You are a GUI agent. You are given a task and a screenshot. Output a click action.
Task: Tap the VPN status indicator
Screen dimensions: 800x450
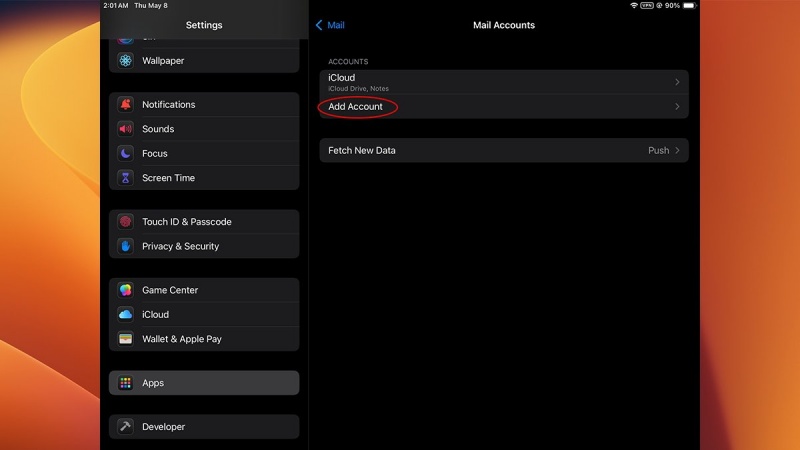coord(647,6)
